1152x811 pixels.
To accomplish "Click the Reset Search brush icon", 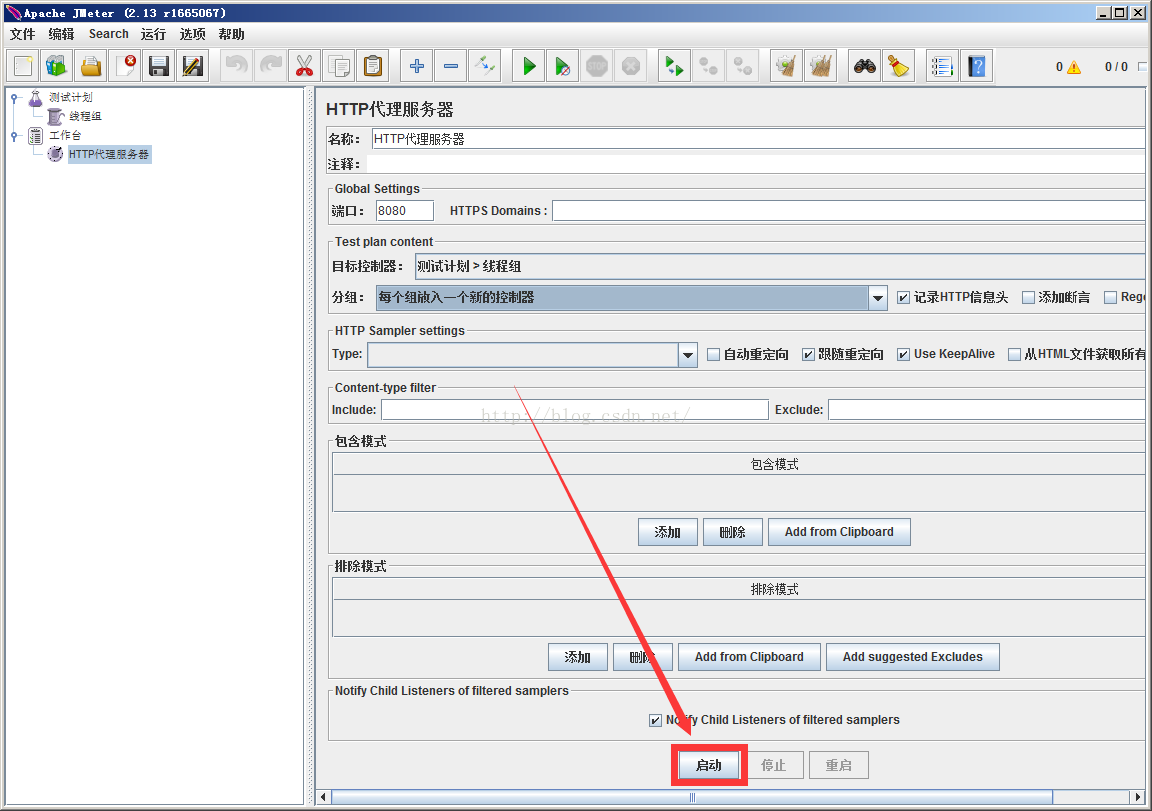I will pyautogui.click(x=899, y=66).
